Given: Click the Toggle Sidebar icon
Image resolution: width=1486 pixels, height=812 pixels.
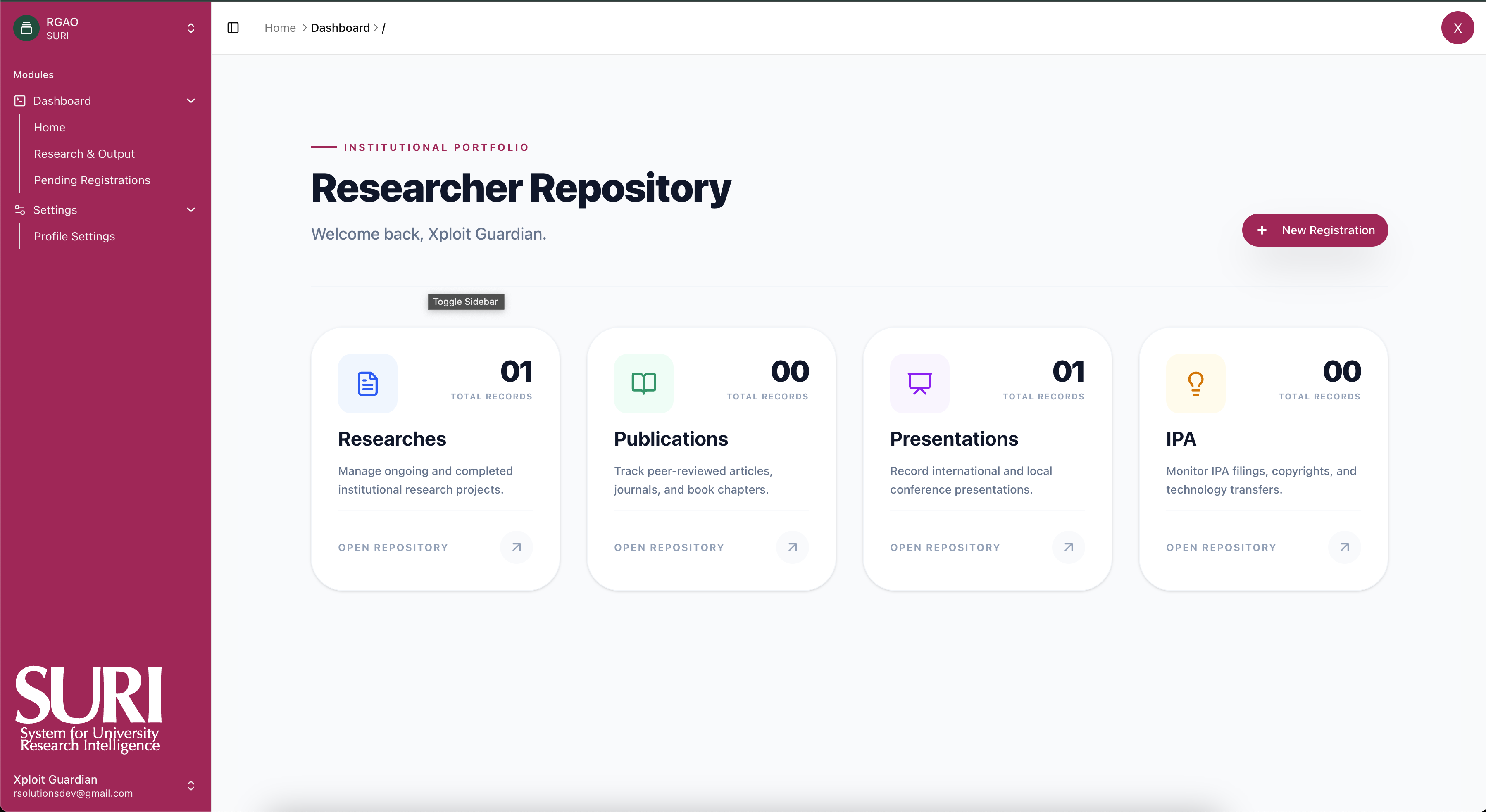Looking at the screenshot, I should 233,28.
